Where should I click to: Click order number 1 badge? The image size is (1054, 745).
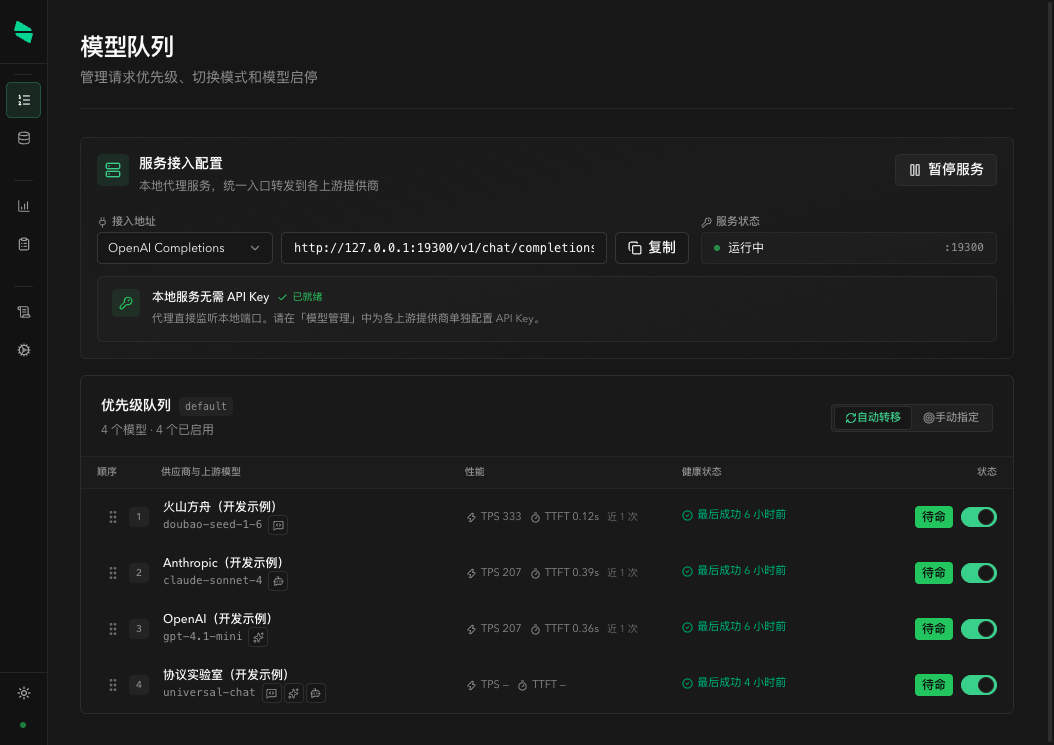coord(139,517)
